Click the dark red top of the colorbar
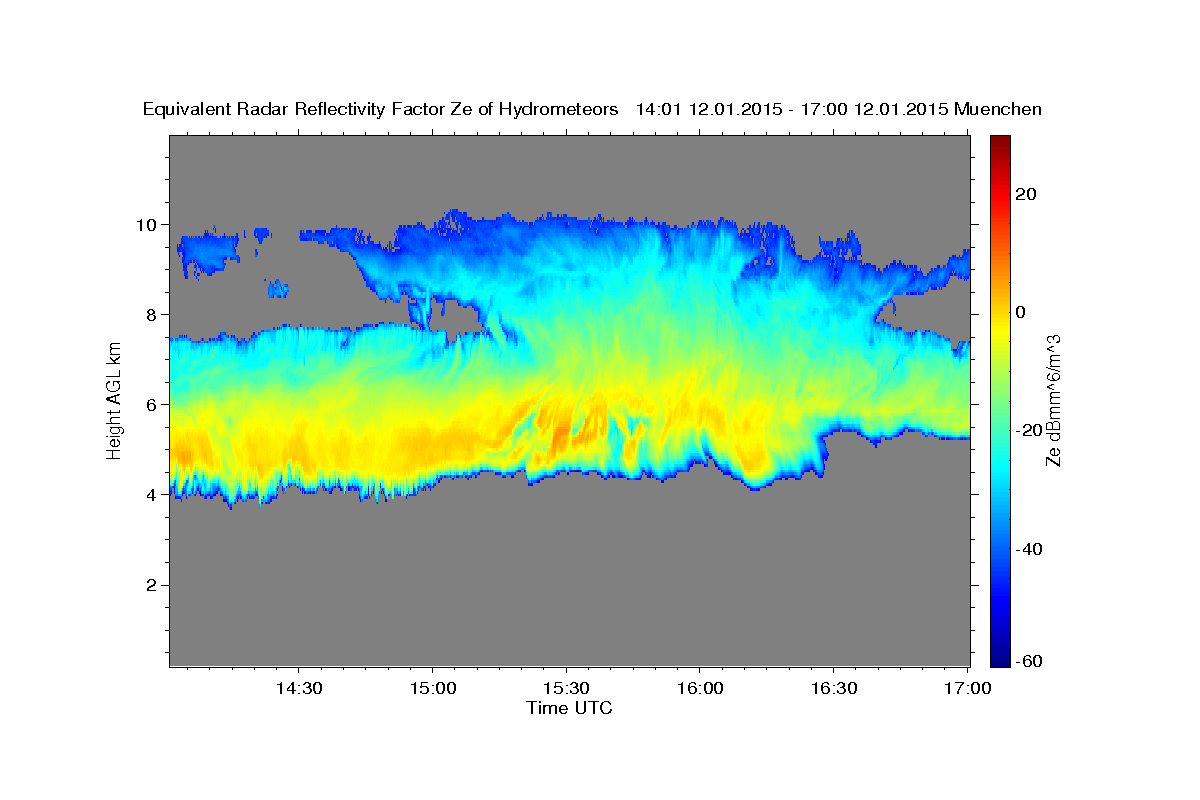The width and height of the screenshot is (1200, 800). (1000, 142)
